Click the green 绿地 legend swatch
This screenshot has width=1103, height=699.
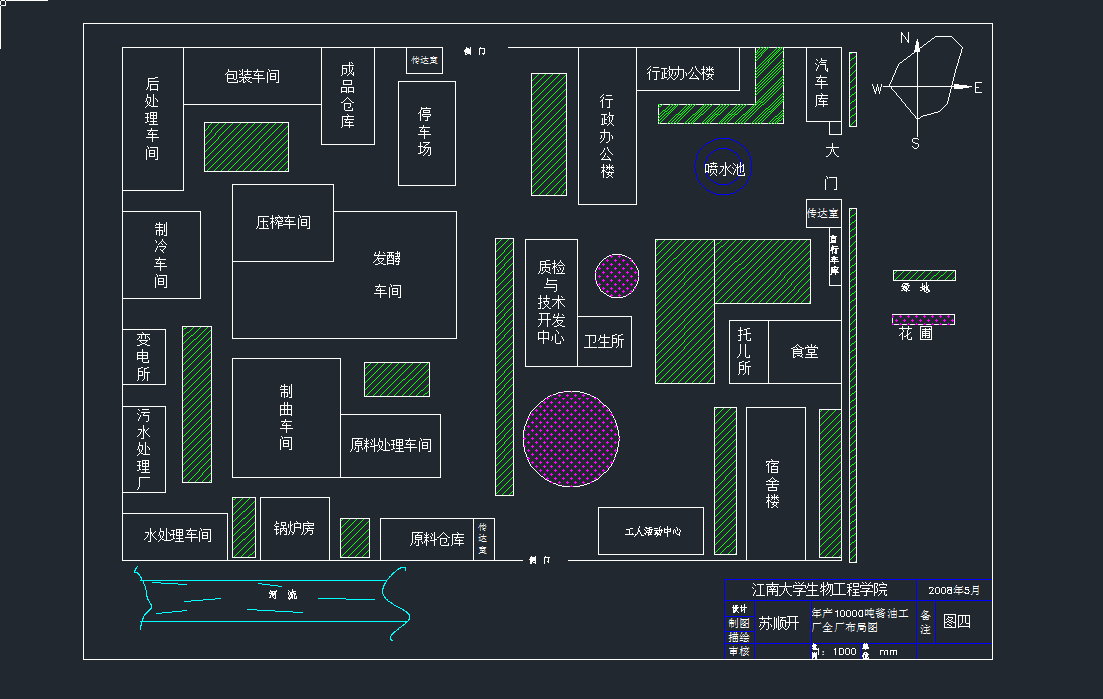point(923,275)
